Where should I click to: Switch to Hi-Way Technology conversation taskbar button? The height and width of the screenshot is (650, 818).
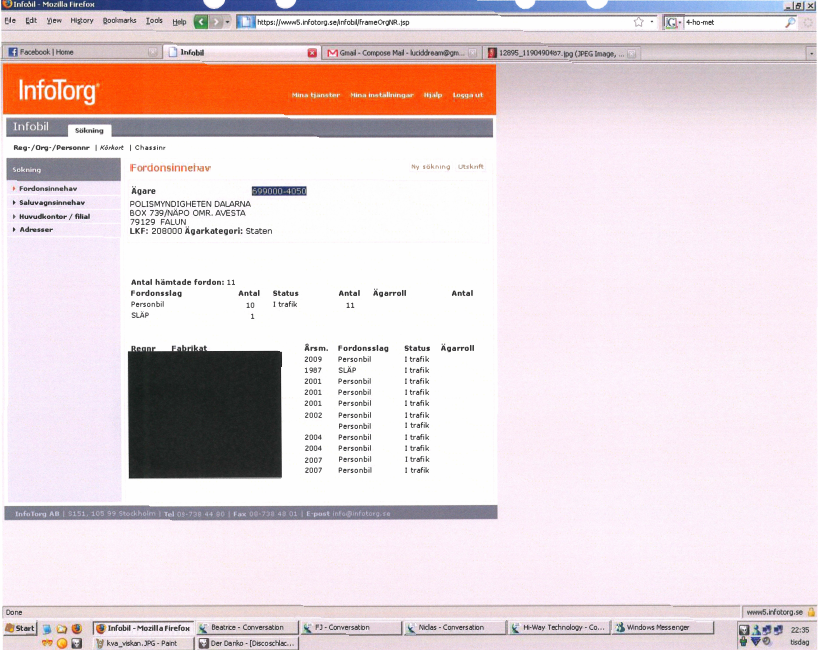click(559, 628)
